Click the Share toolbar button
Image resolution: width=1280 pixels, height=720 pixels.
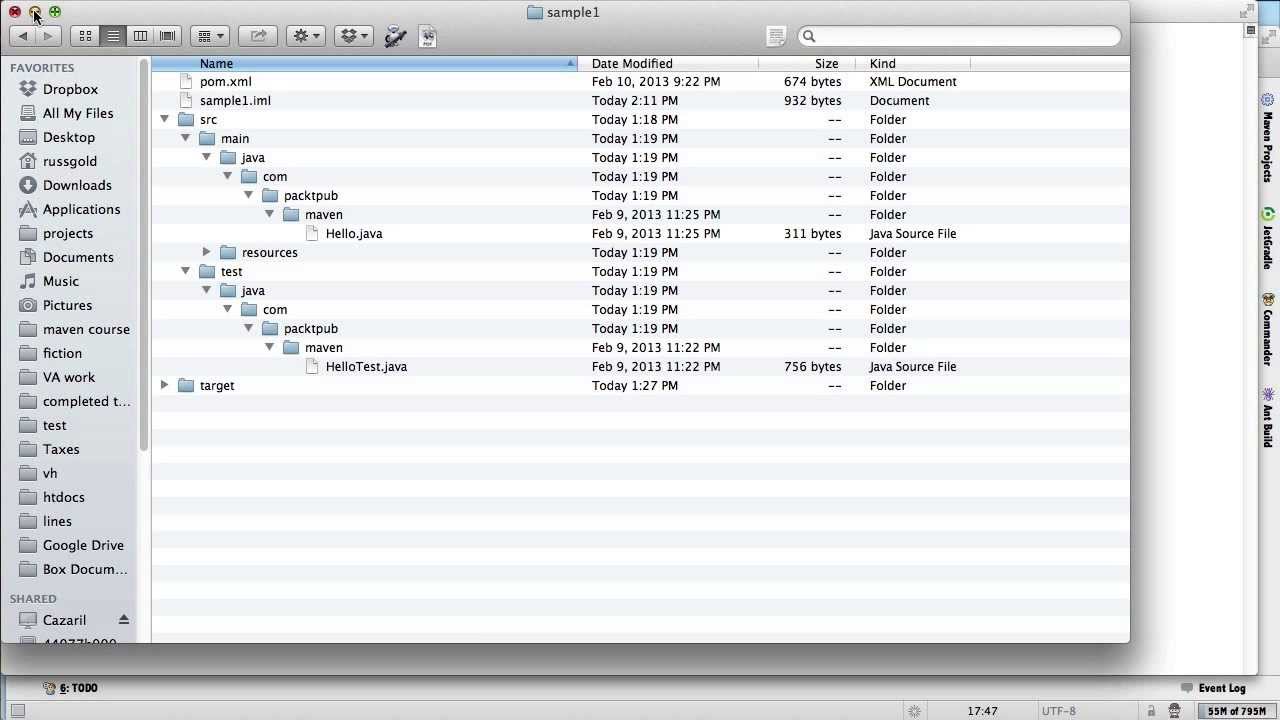pos(258,36)
